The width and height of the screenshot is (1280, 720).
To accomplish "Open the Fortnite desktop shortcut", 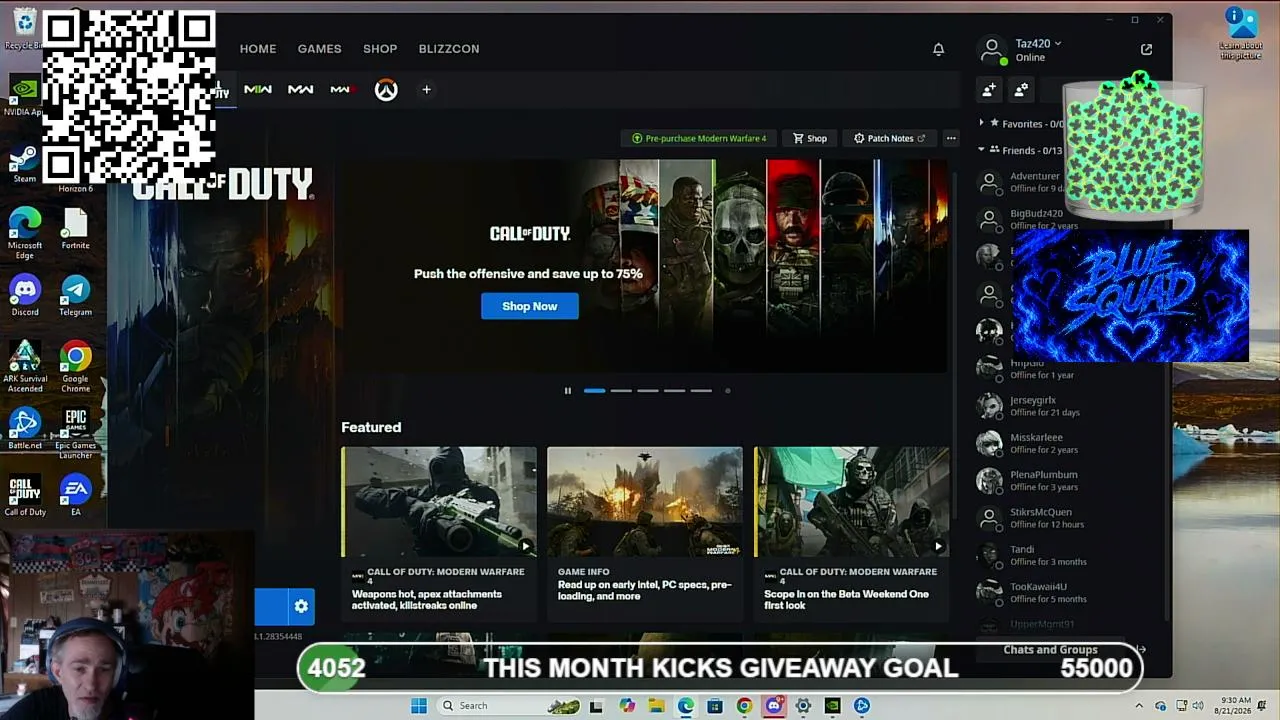I will (75, 230).
